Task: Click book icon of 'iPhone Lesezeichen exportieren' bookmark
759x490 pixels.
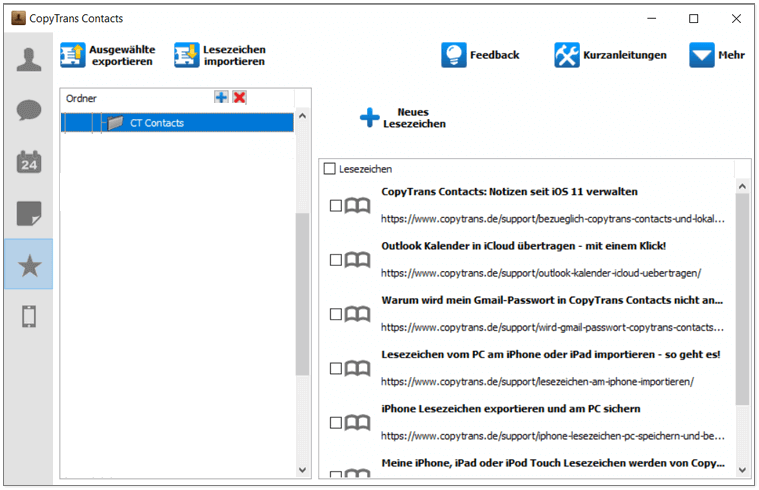Action: pyautogui.click(x=357, y=423)
